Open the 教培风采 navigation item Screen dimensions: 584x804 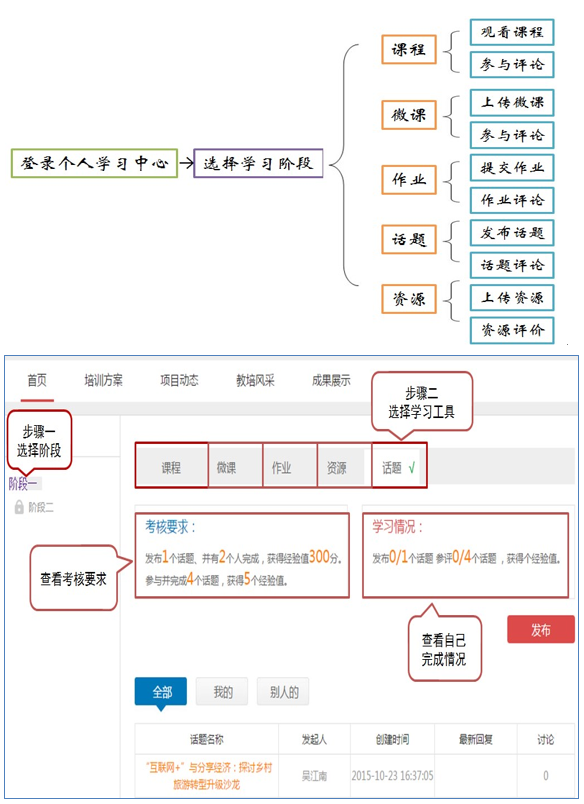255,380
